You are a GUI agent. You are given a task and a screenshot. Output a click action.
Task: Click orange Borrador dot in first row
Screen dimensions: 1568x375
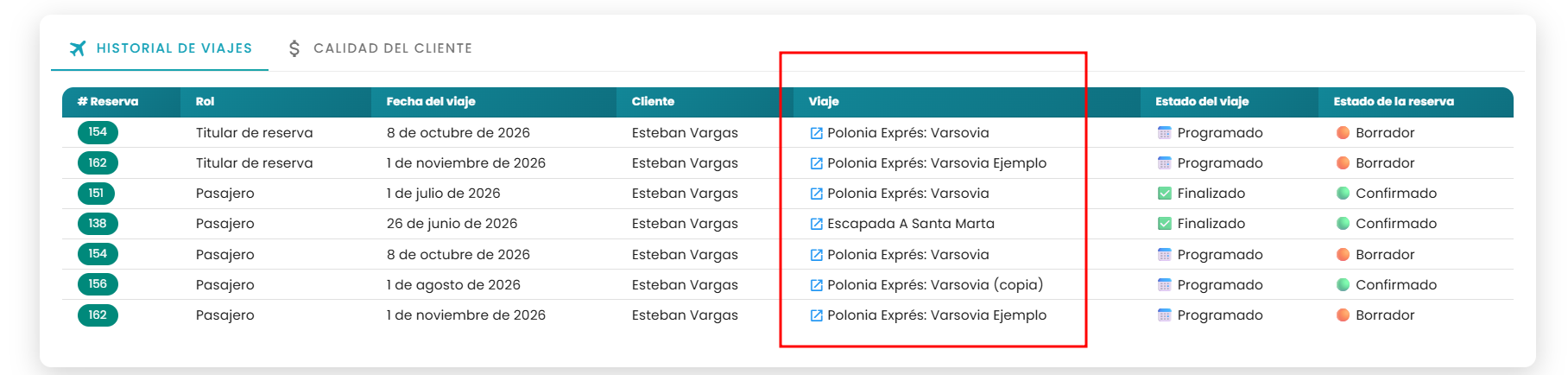(1343, 132)
